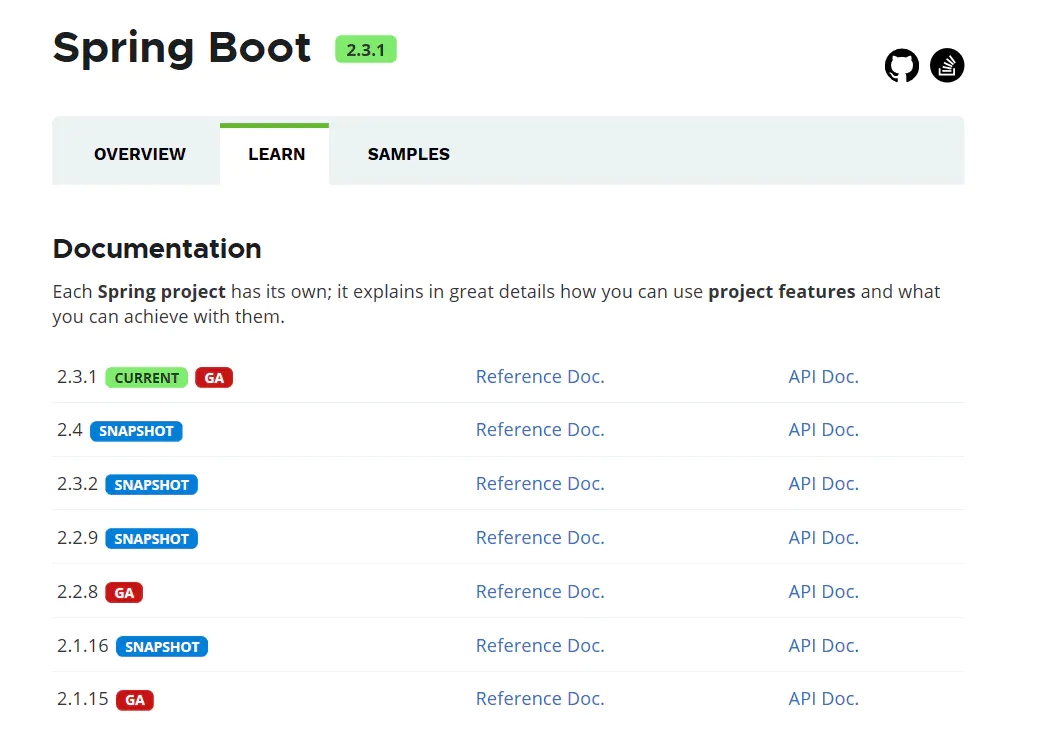Click the version number 2.2.9
Screen dimensions: 1038x747
point(77,537)
